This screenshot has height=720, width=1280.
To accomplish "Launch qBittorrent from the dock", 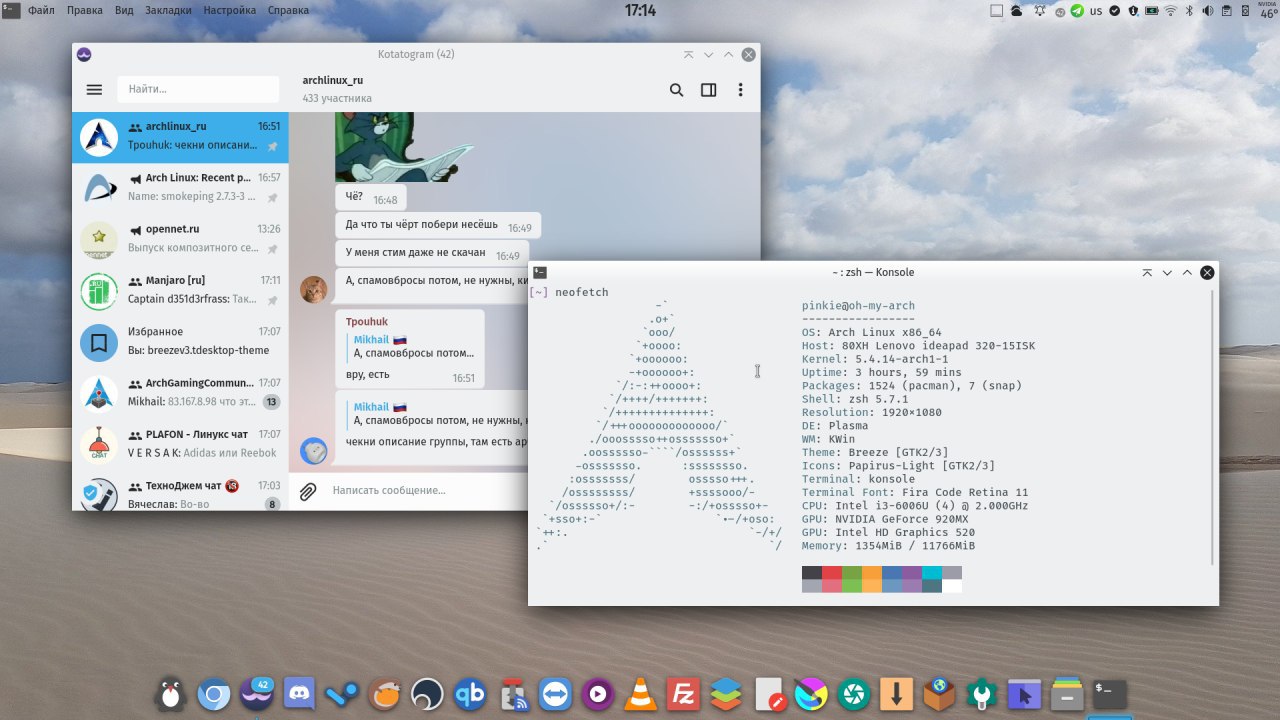I will (x=470, y=693).
